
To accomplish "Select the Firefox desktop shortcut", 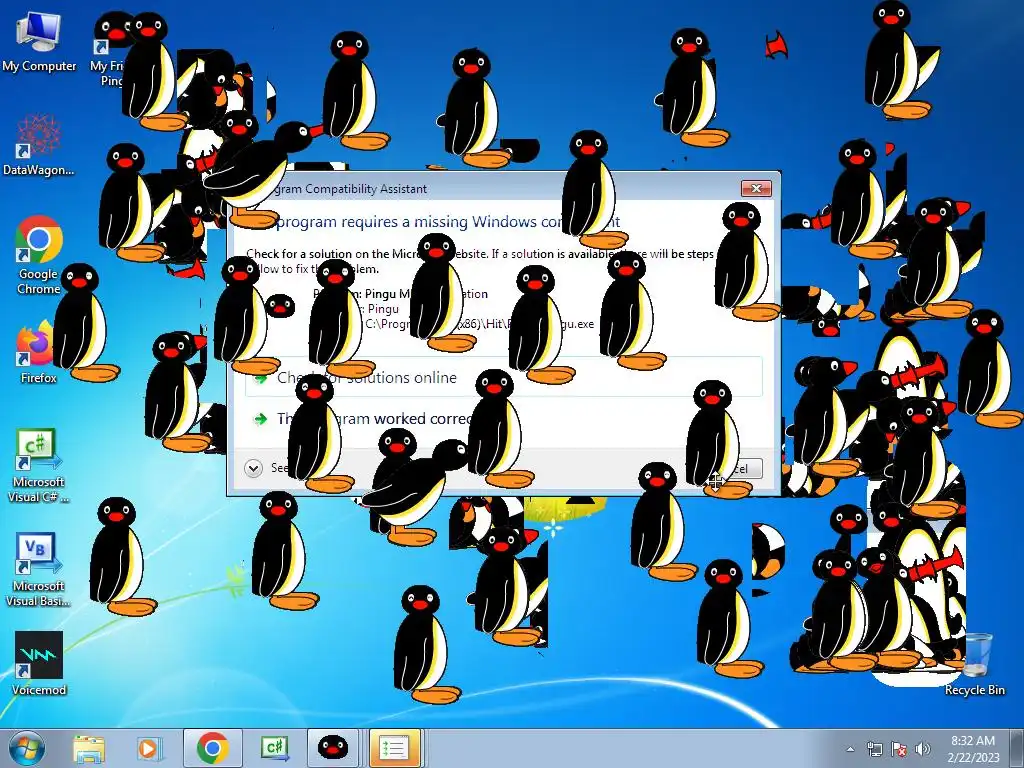I will click(37, 353).
